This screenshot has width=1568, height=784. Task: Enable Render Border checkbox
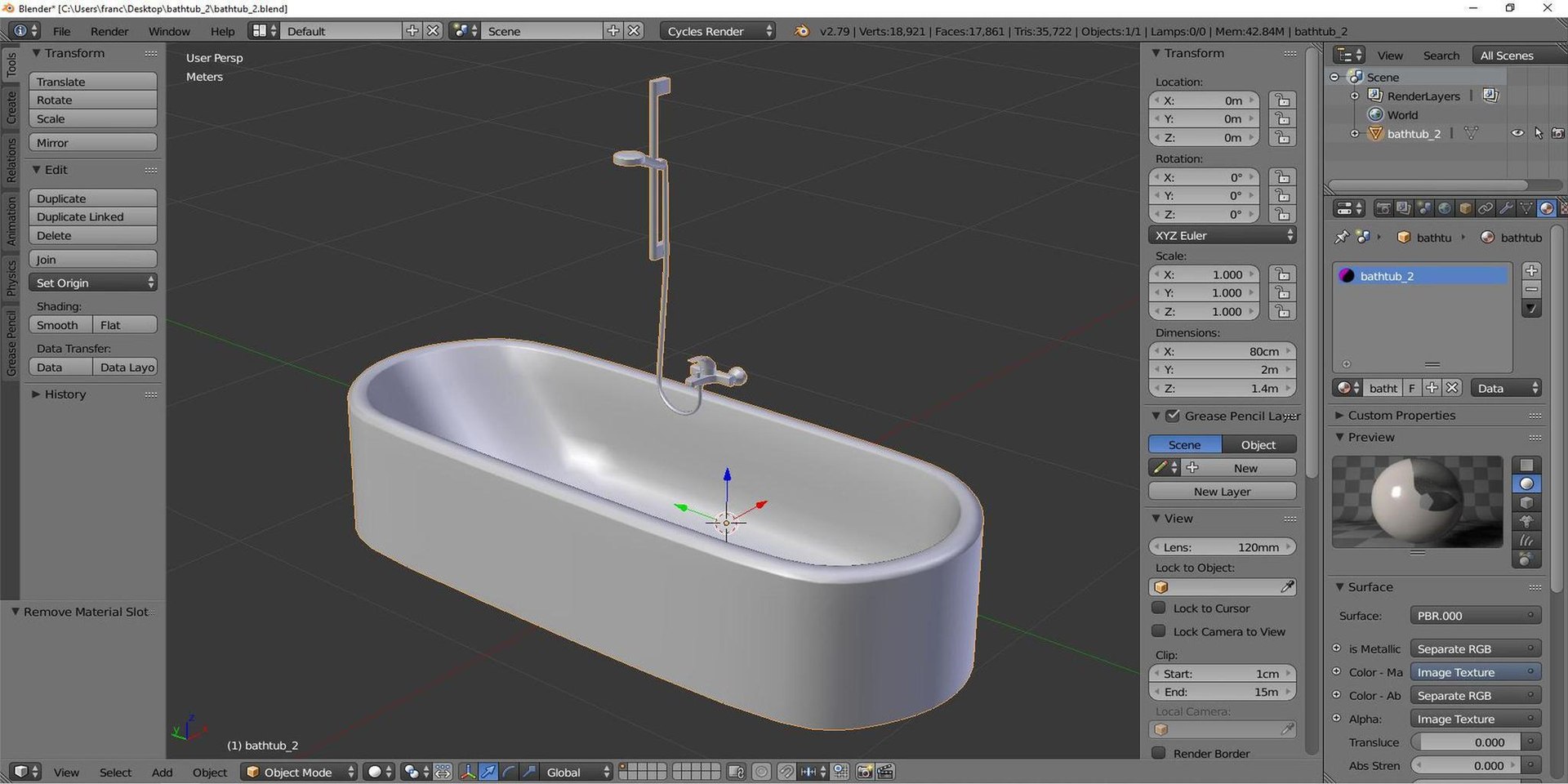coord(1158,753)
